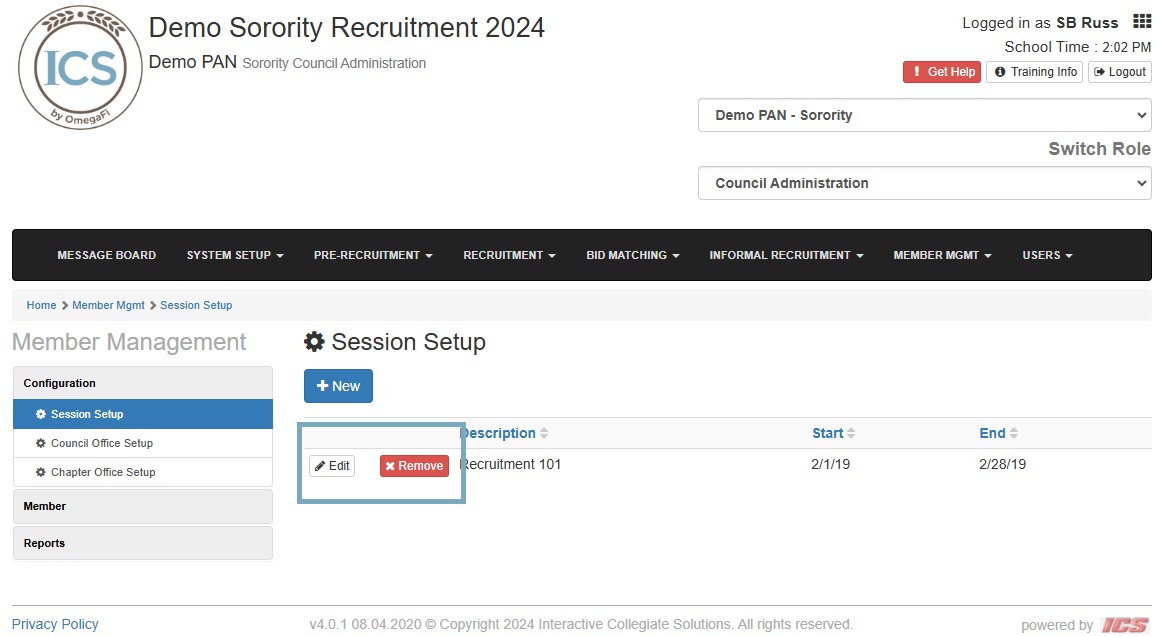
Task: Open the Bid Matching menu
Action: tap(632, 255)
